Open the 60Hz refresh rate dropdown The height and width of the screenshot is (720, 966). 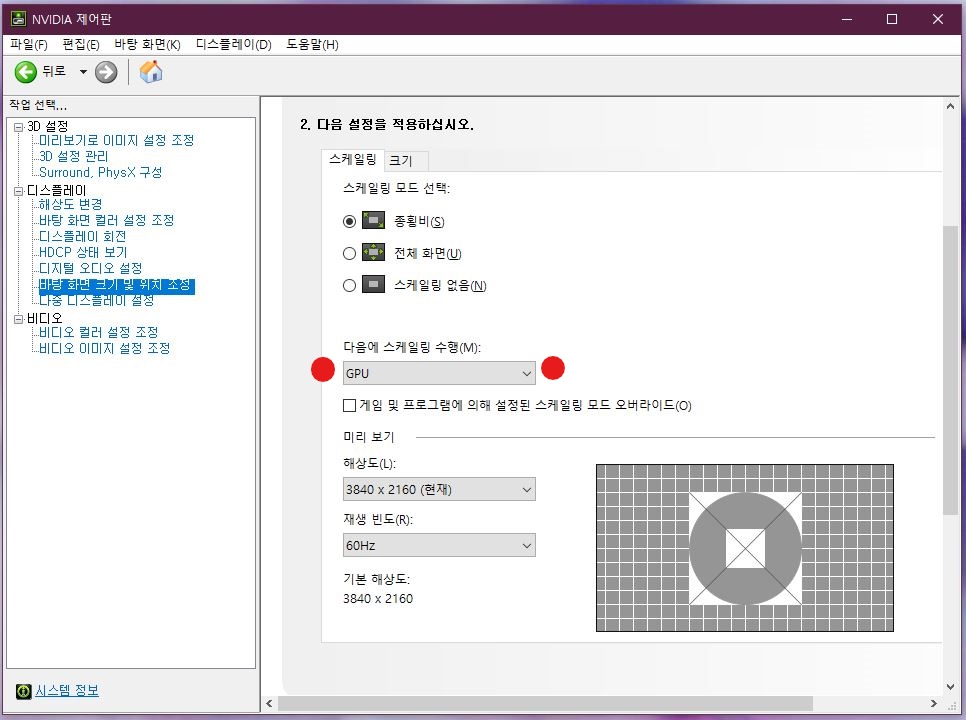click(439, 545)
